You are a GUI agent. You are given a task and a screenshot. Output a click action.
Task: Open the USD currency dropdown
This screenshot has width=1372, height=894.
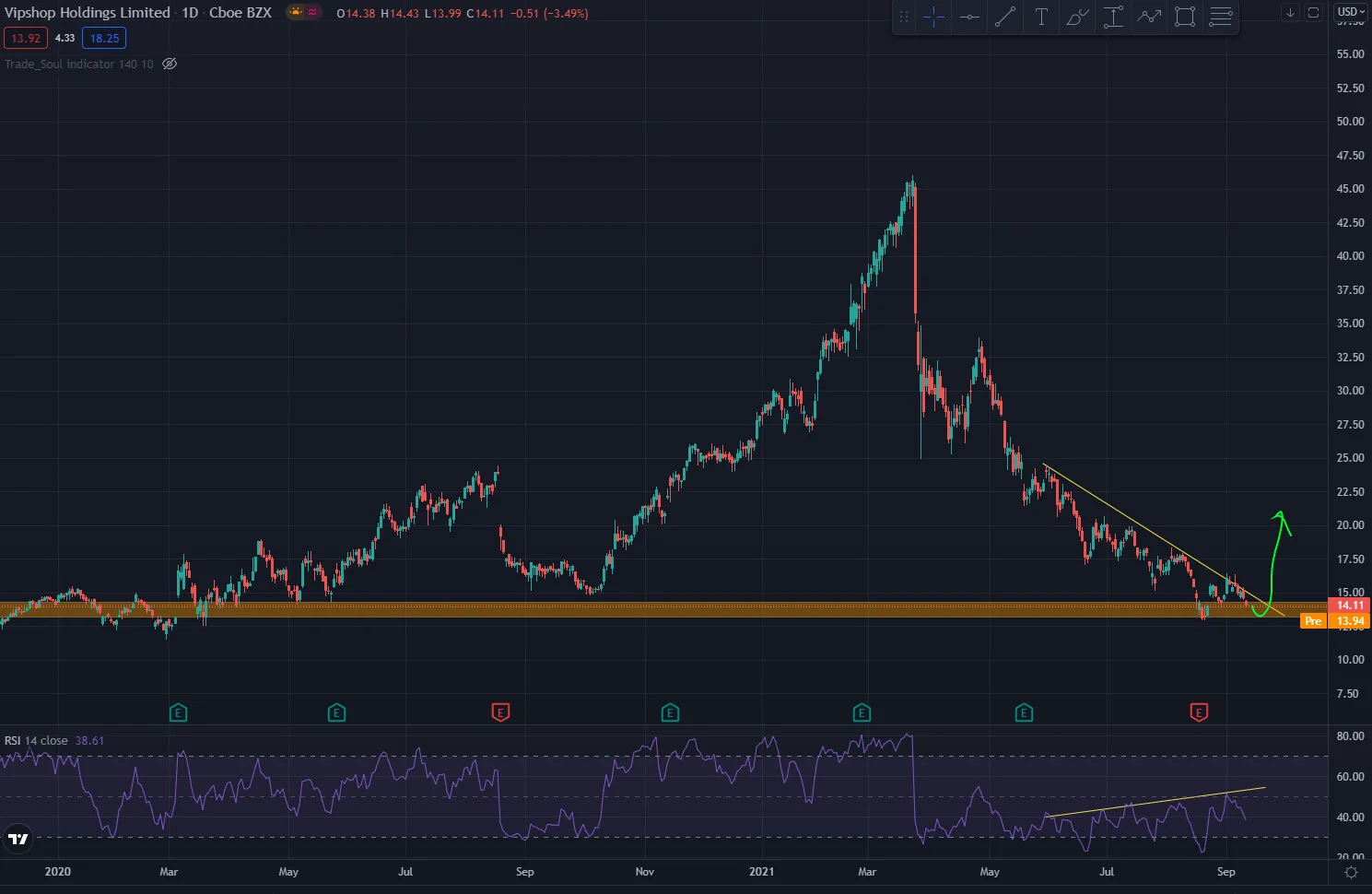point(1351,12)
